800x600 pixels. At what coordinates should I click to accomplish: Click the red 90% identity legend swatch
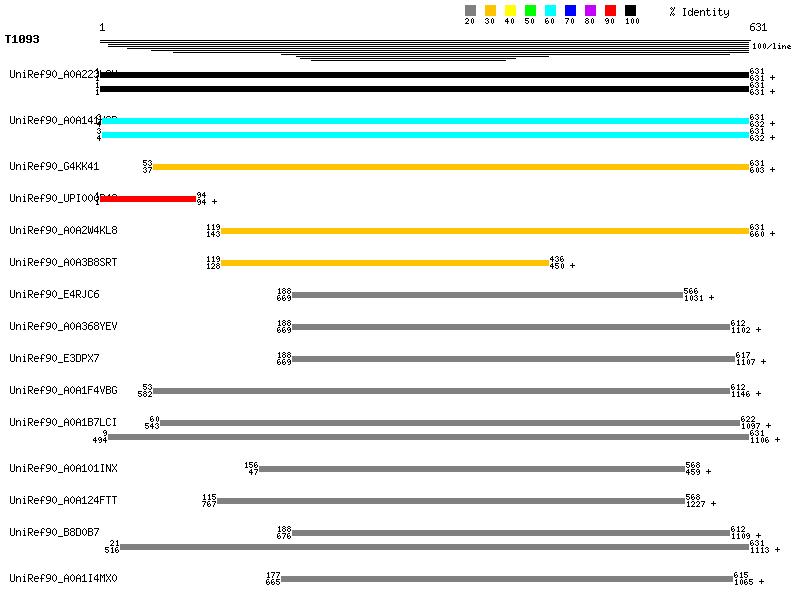(610, 10)
